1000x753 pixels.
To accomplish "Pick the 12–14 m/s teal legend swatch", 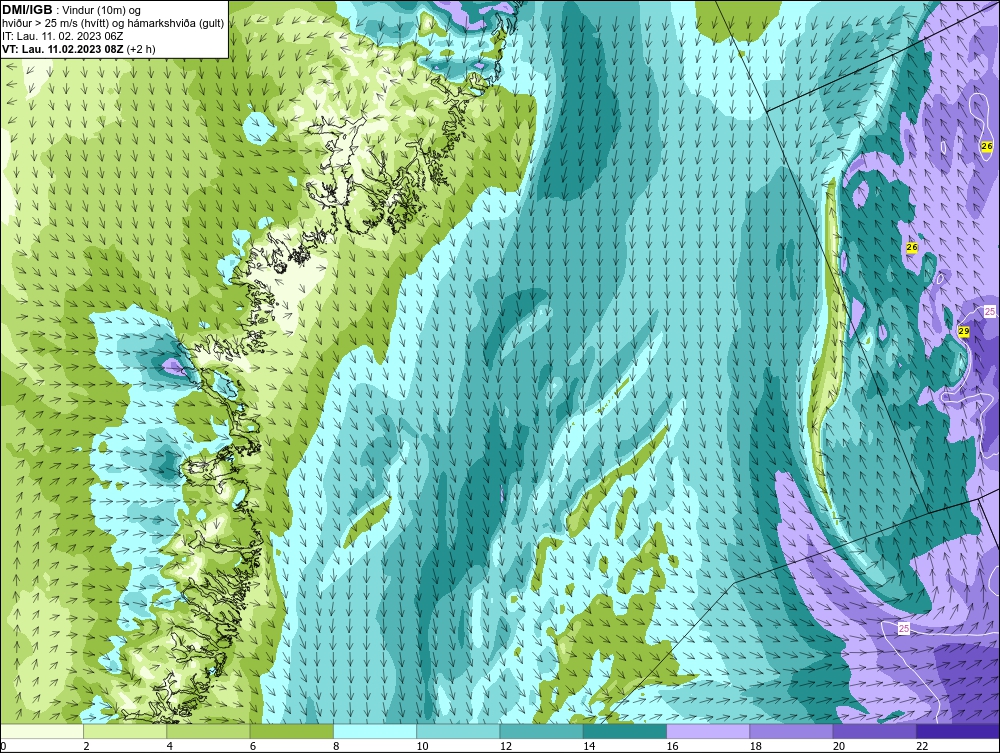I will (541, 731).
